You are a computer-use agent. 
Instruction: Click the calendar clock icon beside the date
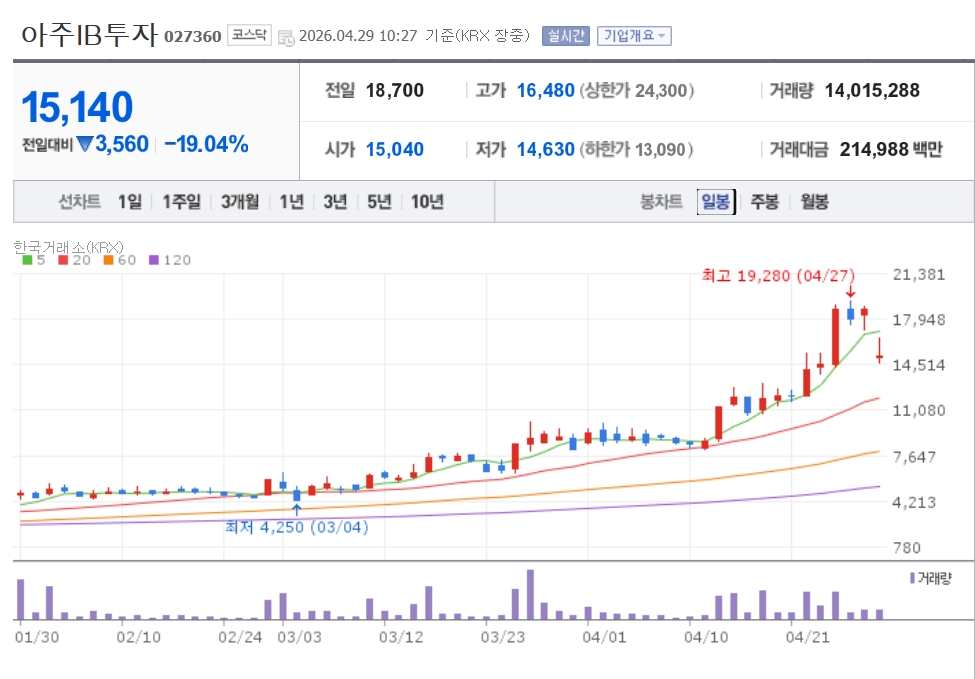tap(286, 37)
